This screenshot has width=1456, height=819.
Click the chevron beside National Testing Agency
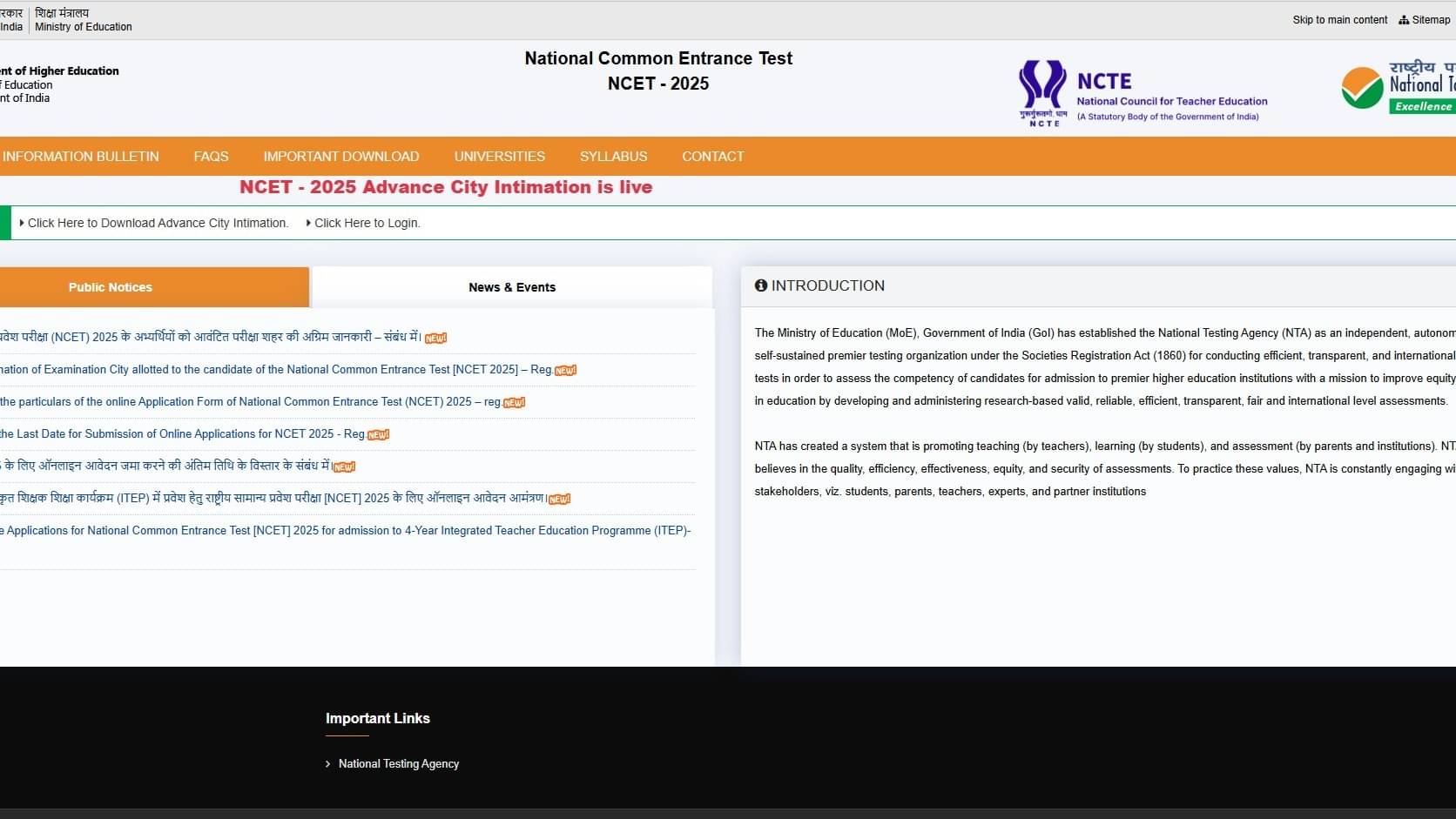click(x=328, y=764)
